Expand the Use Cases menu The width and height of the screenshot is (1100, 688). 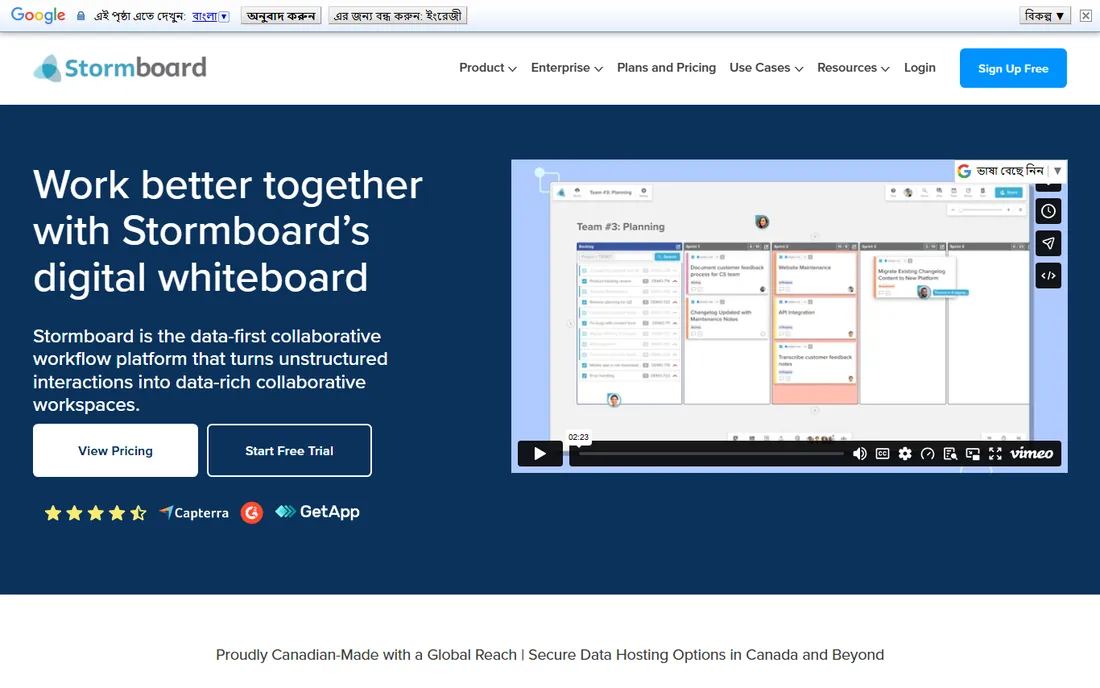[766, 68]
